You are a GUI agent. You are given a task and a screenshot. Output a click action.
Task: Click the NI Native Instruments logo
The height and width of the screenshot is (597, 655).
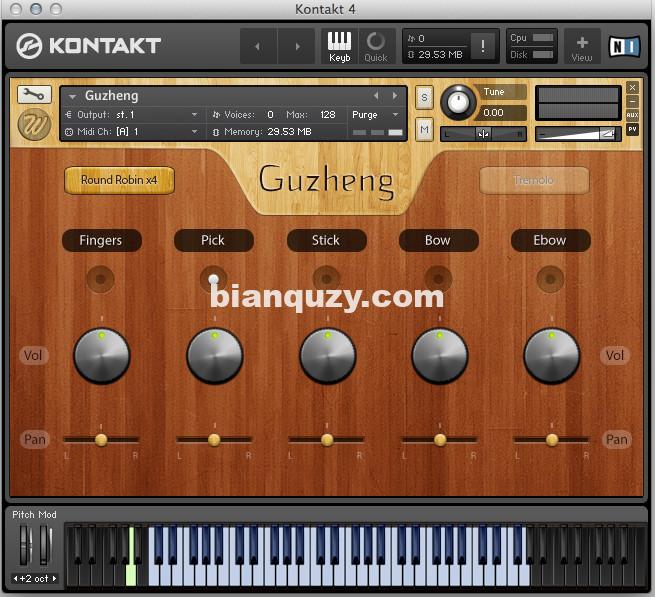[x=624, y=46]
